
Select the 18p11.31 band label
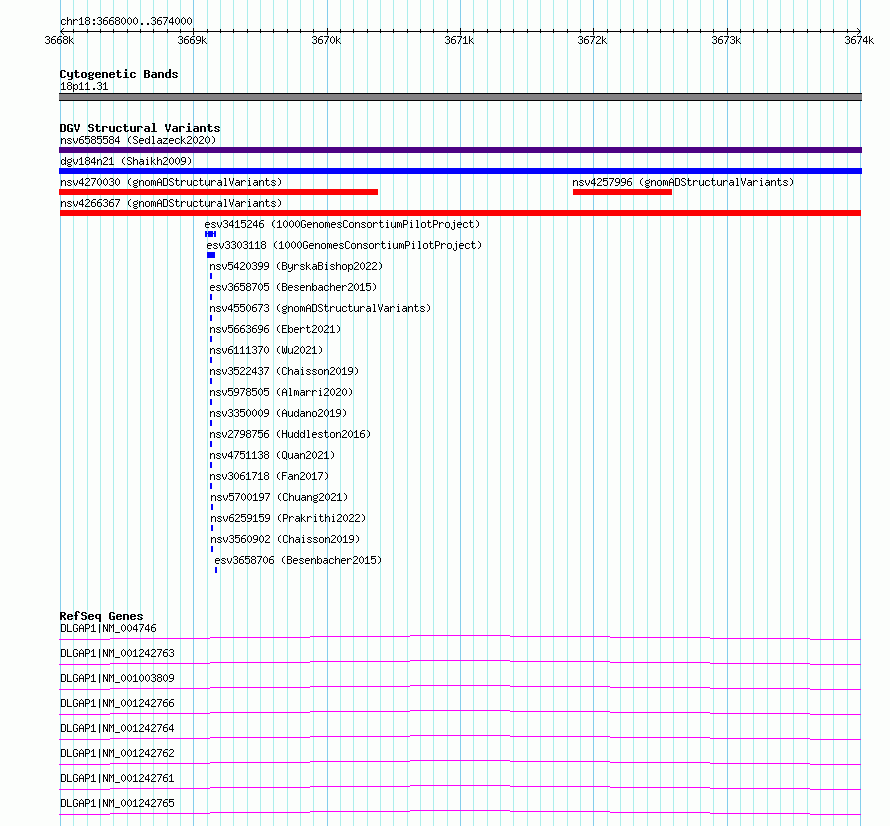pyautogui.click(x=84, y=86)
